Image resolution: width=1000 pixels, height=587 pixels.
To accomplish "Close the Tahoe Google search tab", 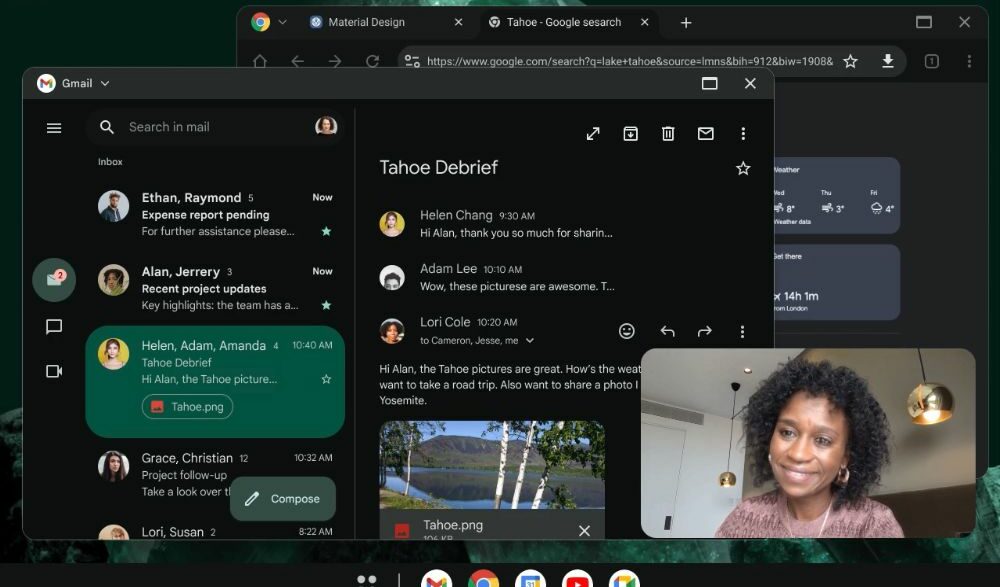I will coord(645,22).
